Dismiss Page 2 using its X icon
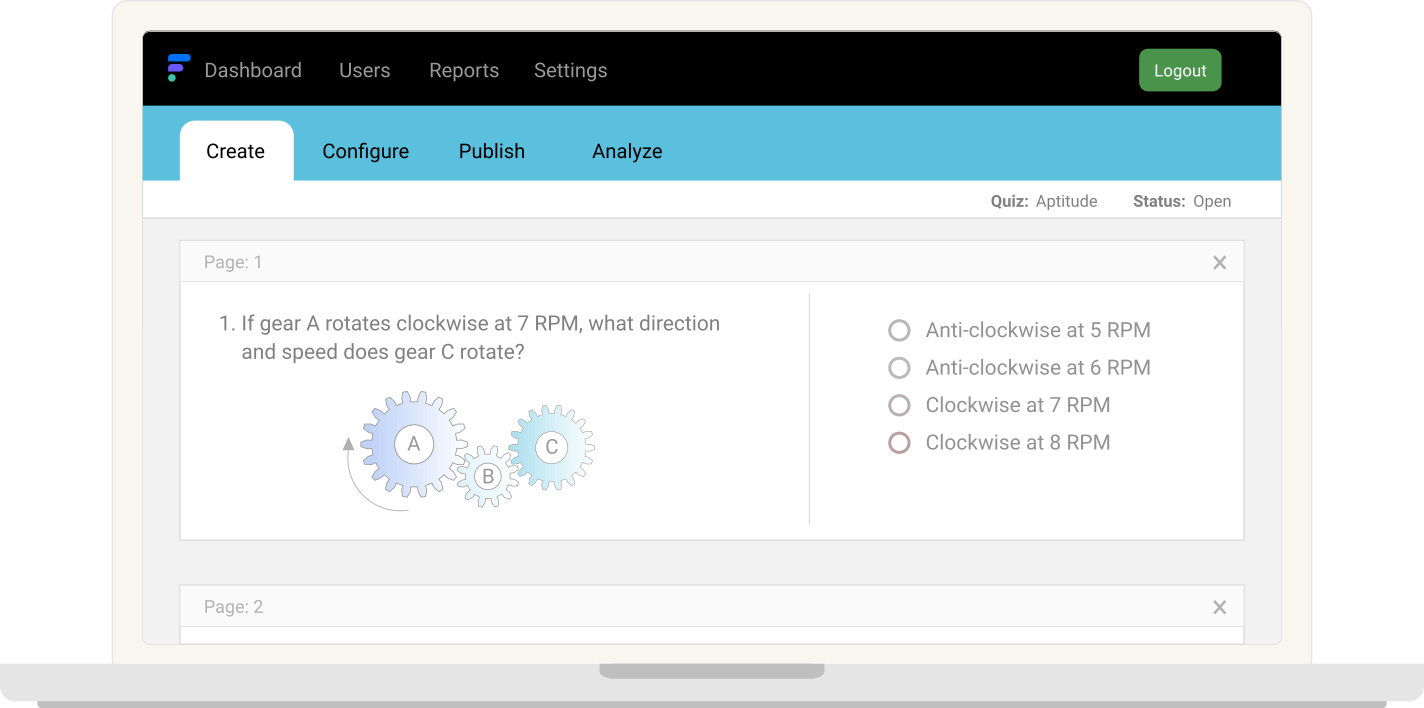Image resolution: width=1424 pixels, height=708 pixels. click(1219, 607)
